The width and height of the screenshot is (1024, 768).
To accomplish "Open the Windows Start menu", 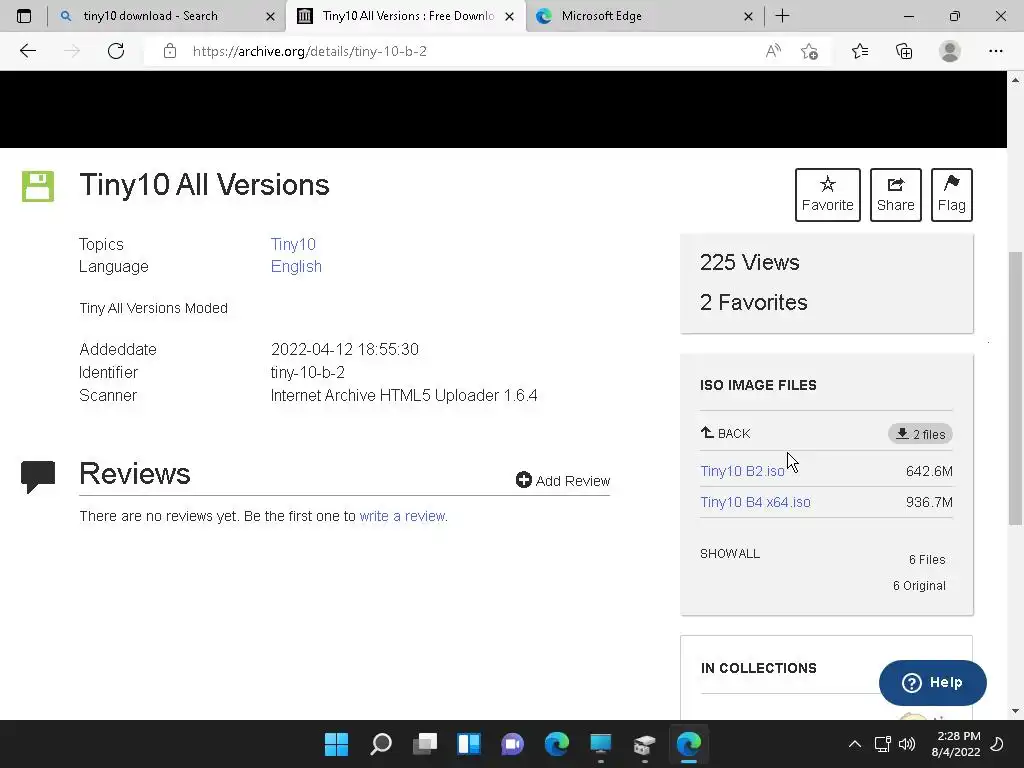I will [x=336, y=744].
